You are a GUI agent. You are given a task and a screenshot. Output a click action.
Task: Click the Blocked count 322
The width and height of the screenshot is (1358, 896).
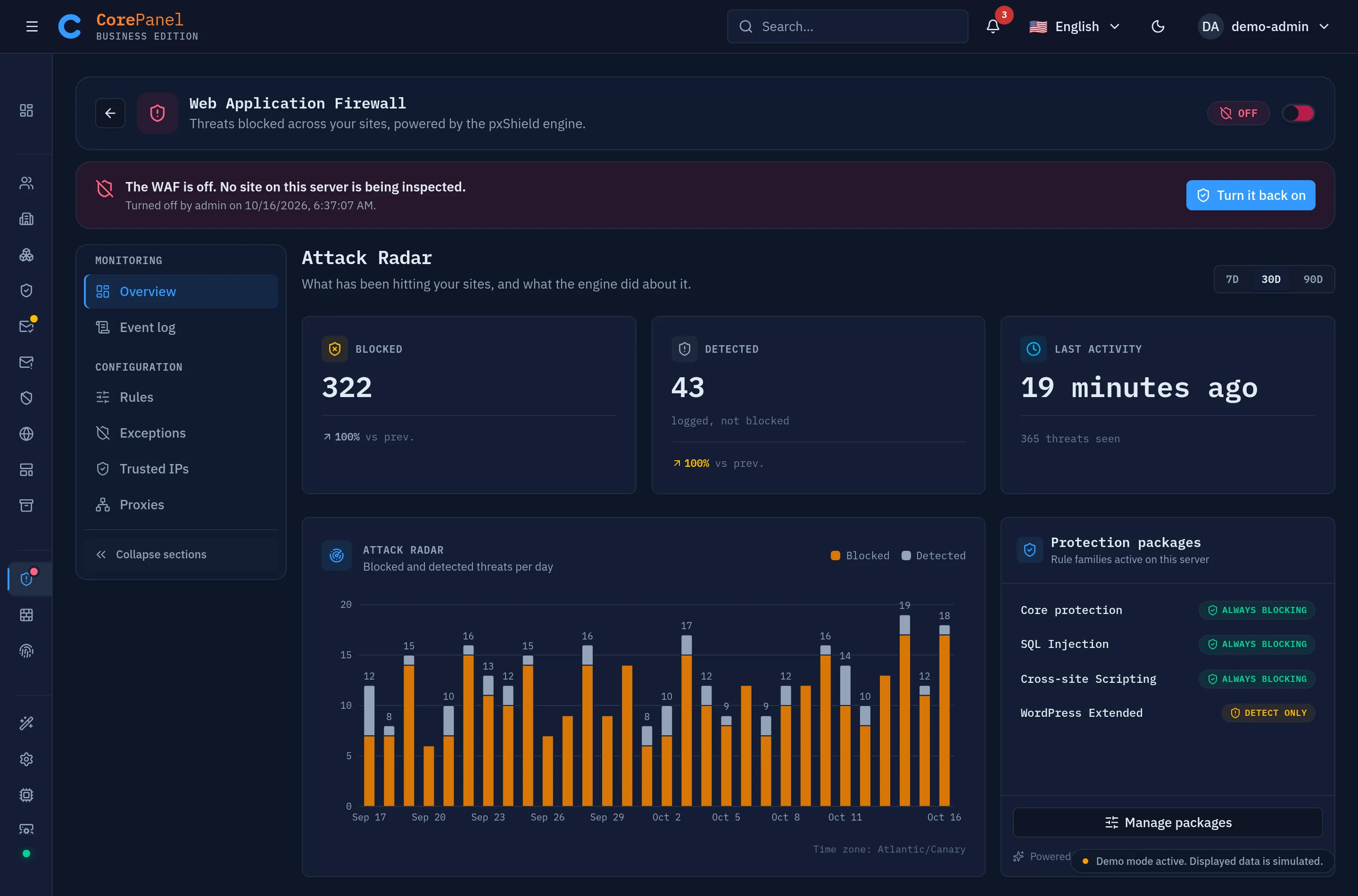click(347, 388)
